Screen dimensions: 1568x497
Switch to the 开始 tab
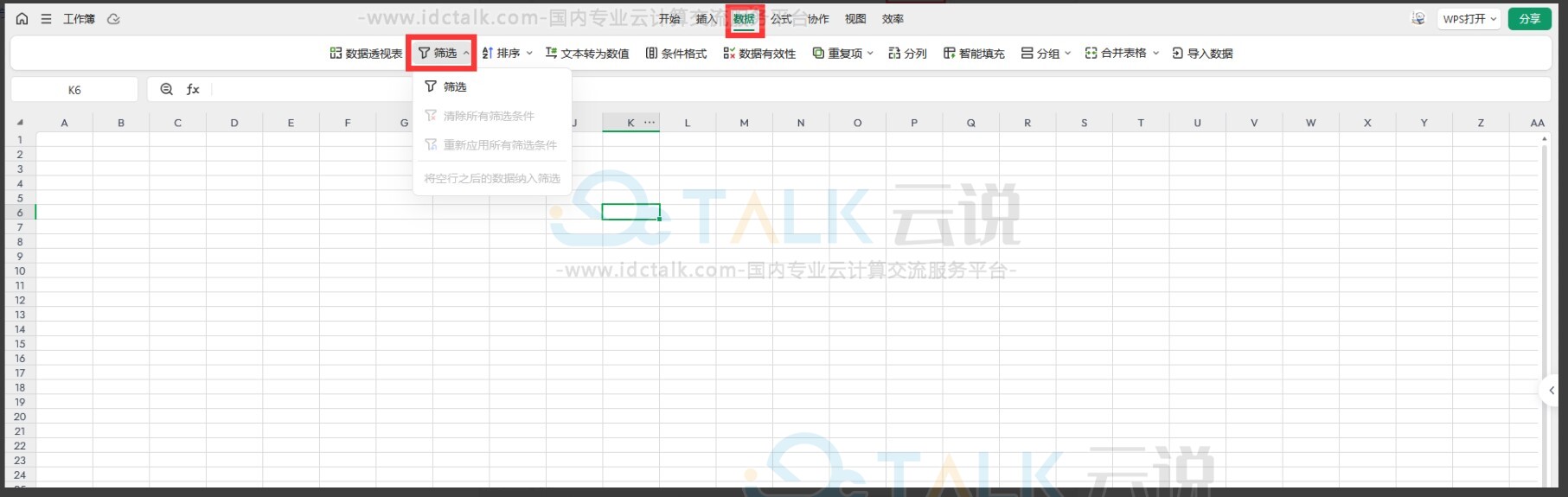point(669,18)
